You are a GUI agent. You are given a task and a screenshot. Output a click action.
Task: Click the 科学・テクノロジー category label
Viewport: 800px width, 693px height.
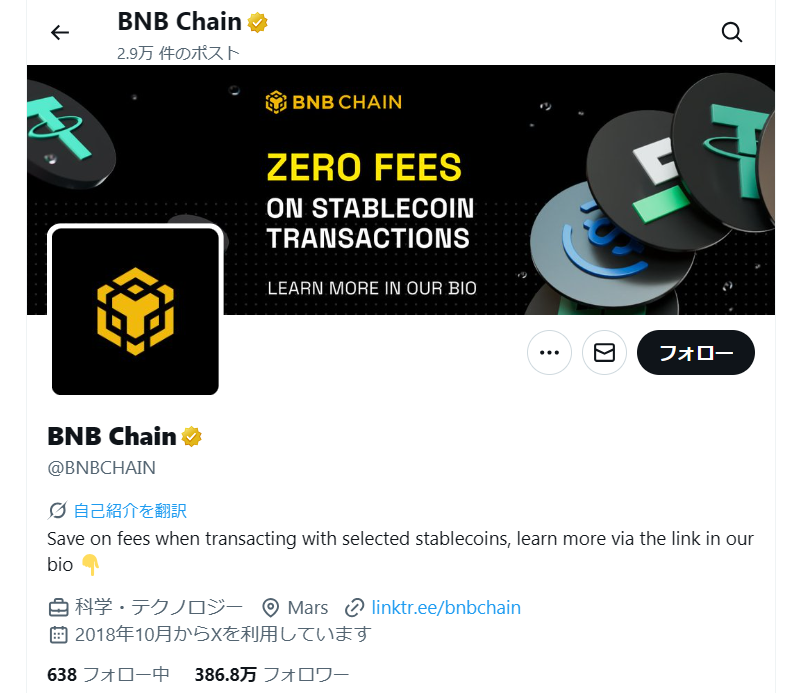[158, 607]
